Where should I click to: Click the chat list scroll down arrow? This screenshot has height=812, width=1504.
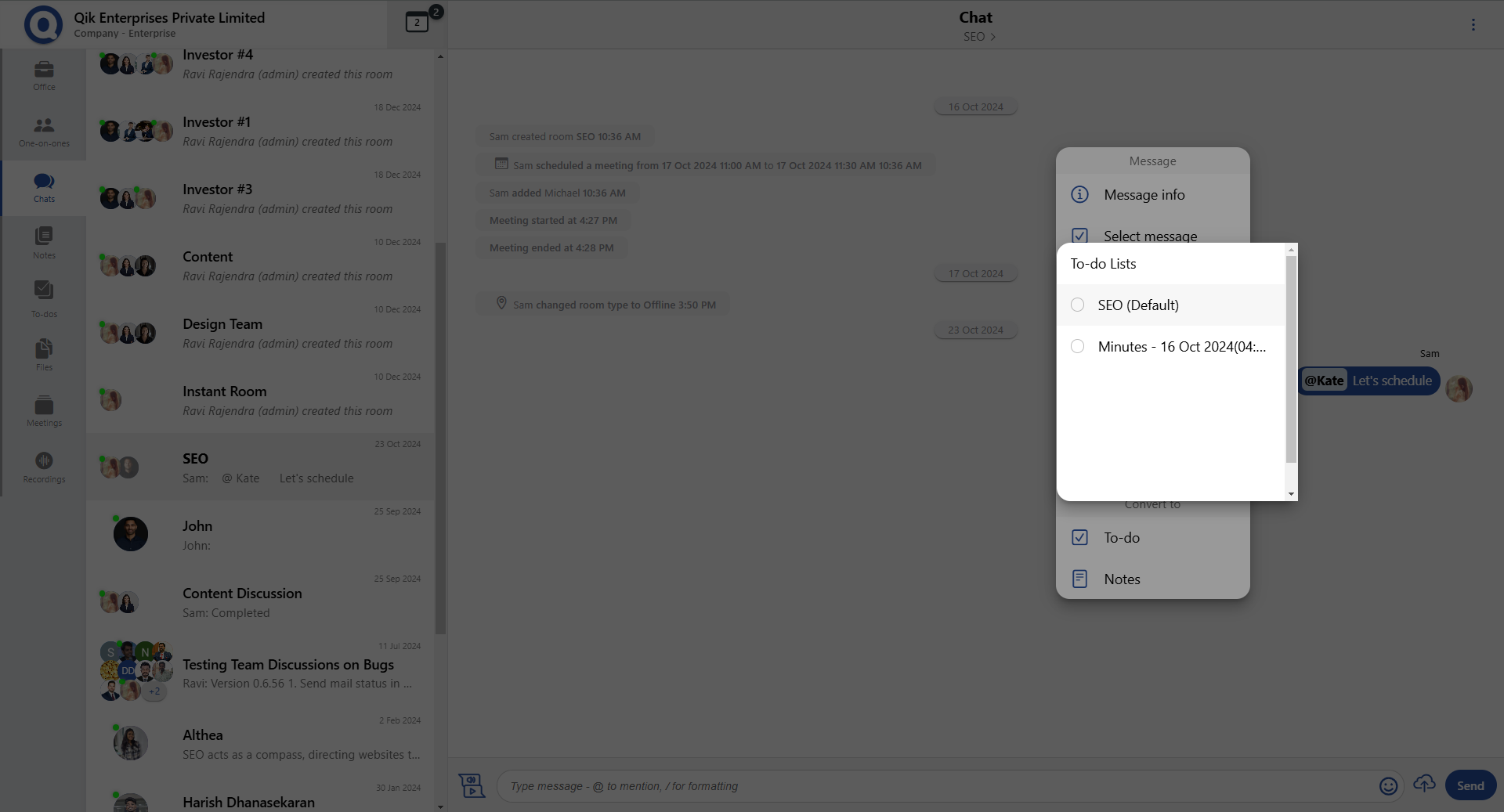pyautogui.click(x=440, y=806)
